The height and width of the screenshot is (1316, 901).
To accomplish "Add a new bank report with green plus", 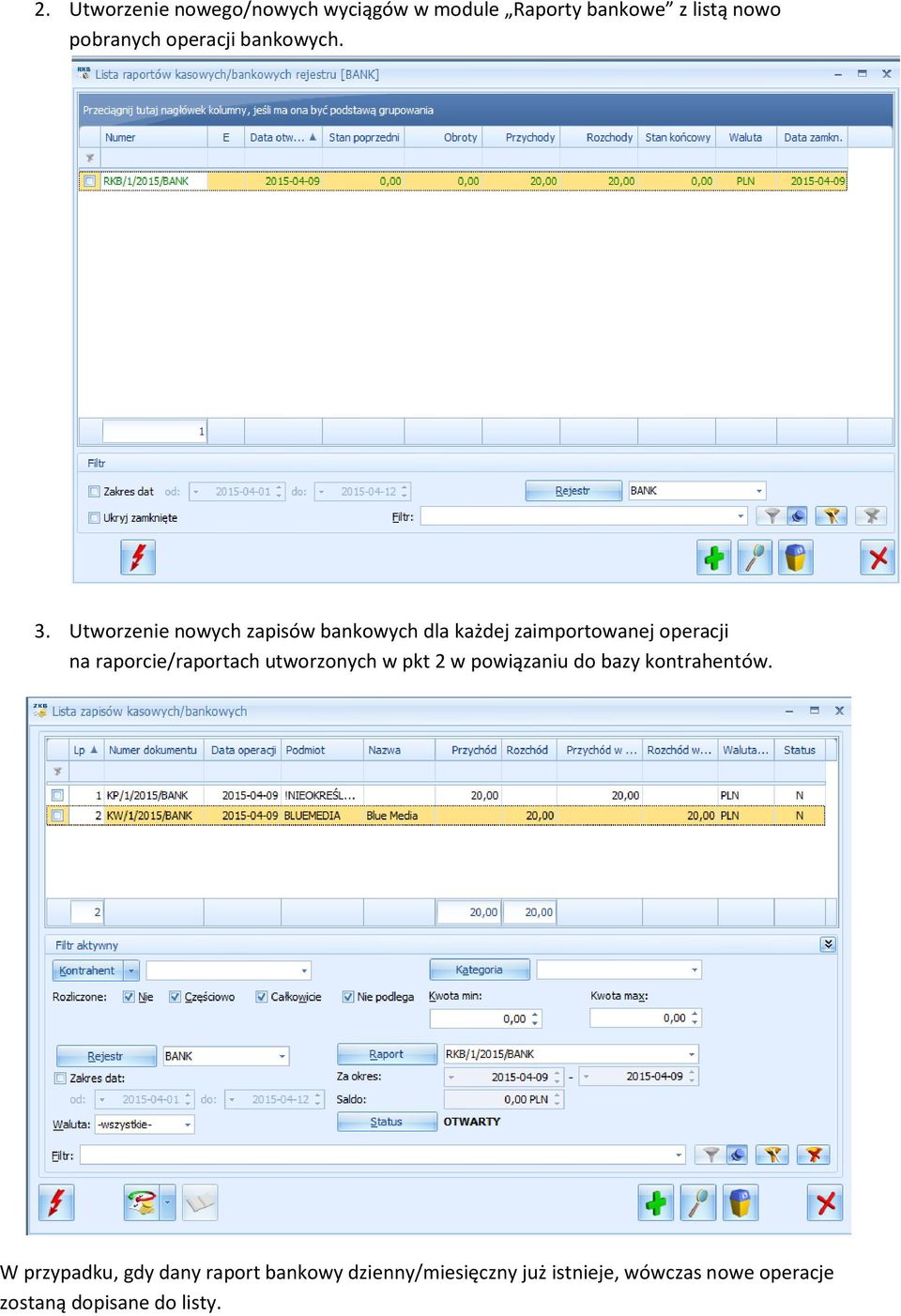I will (x=714, y=558).
